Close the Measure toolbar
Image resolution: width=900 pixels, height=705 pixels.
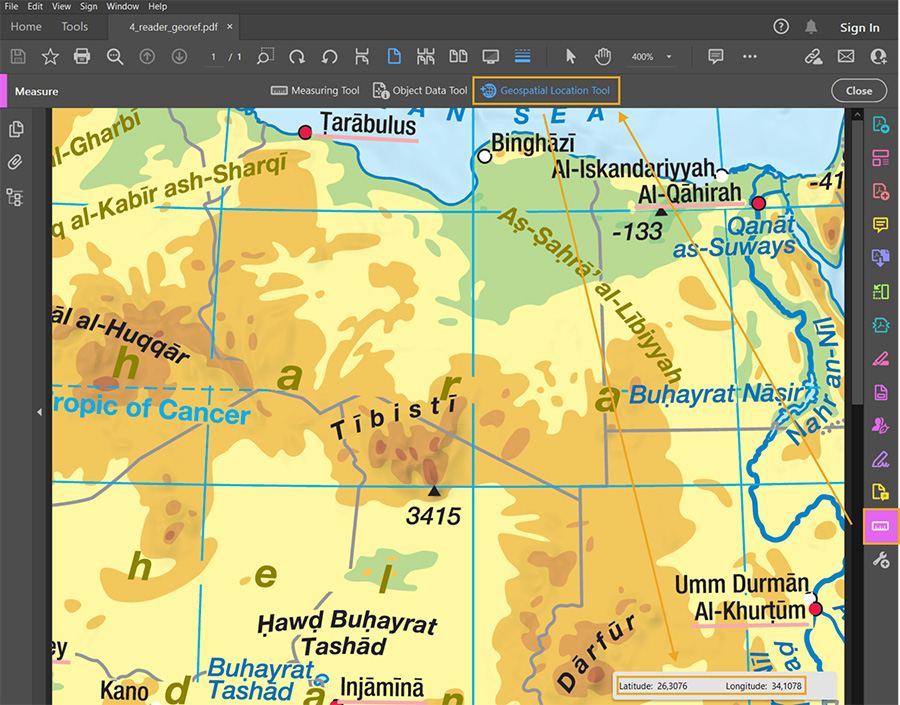[859, 91]
